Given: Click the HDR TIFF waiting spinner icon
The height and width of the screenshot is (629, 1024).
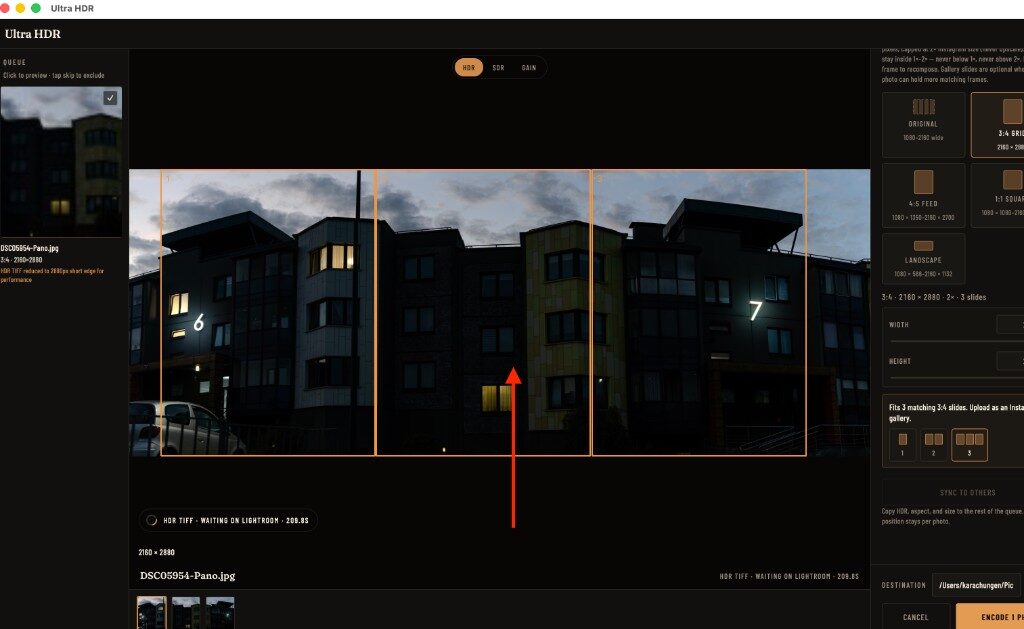Looking at the screenshot, I should 152,521.
